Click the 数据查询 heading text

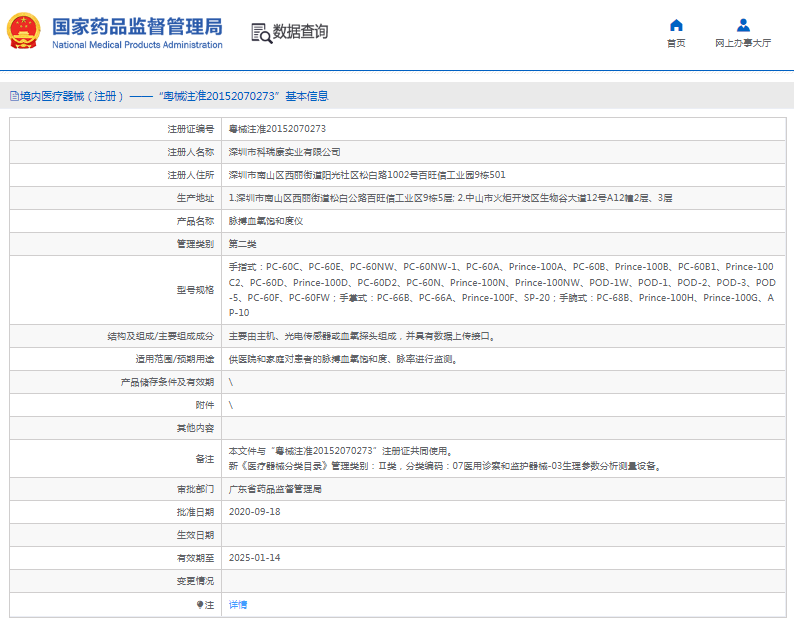point(300,32)
